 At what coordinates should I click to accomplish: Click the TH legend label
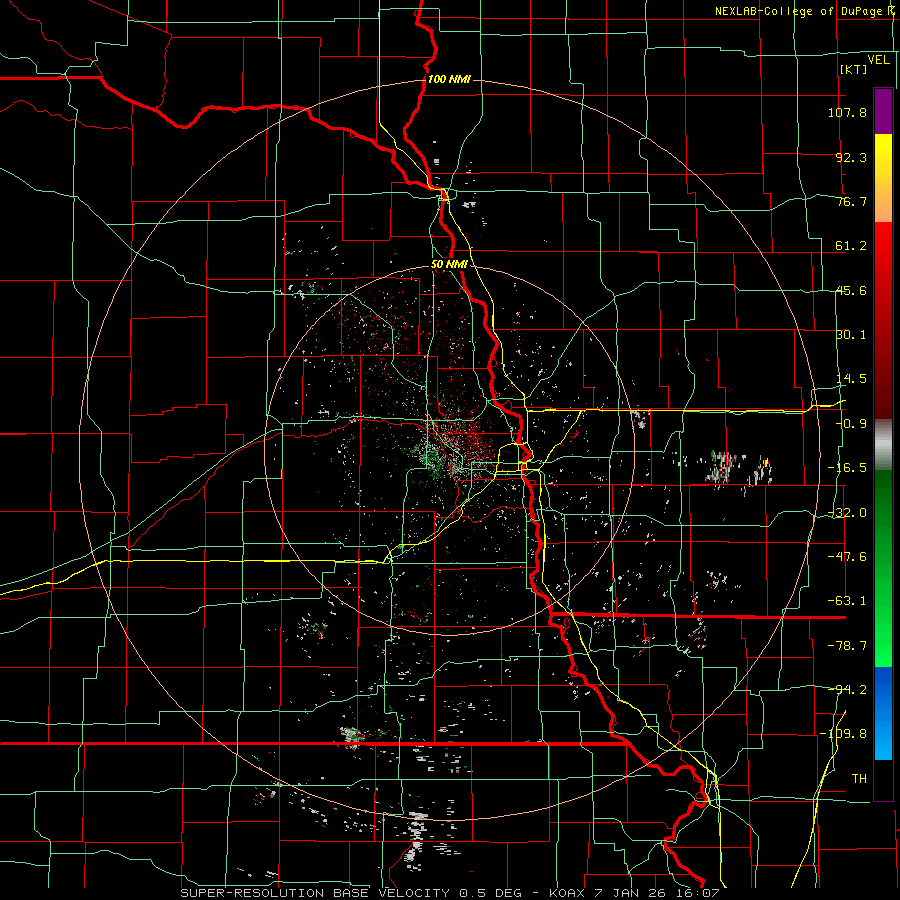point(859,779)
